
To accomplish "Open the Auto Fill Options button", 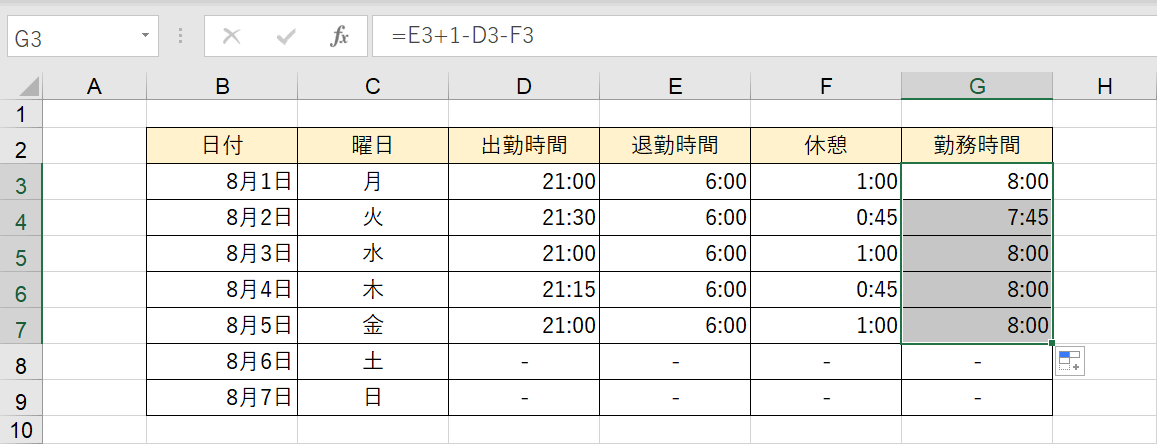I will 1069,361.
